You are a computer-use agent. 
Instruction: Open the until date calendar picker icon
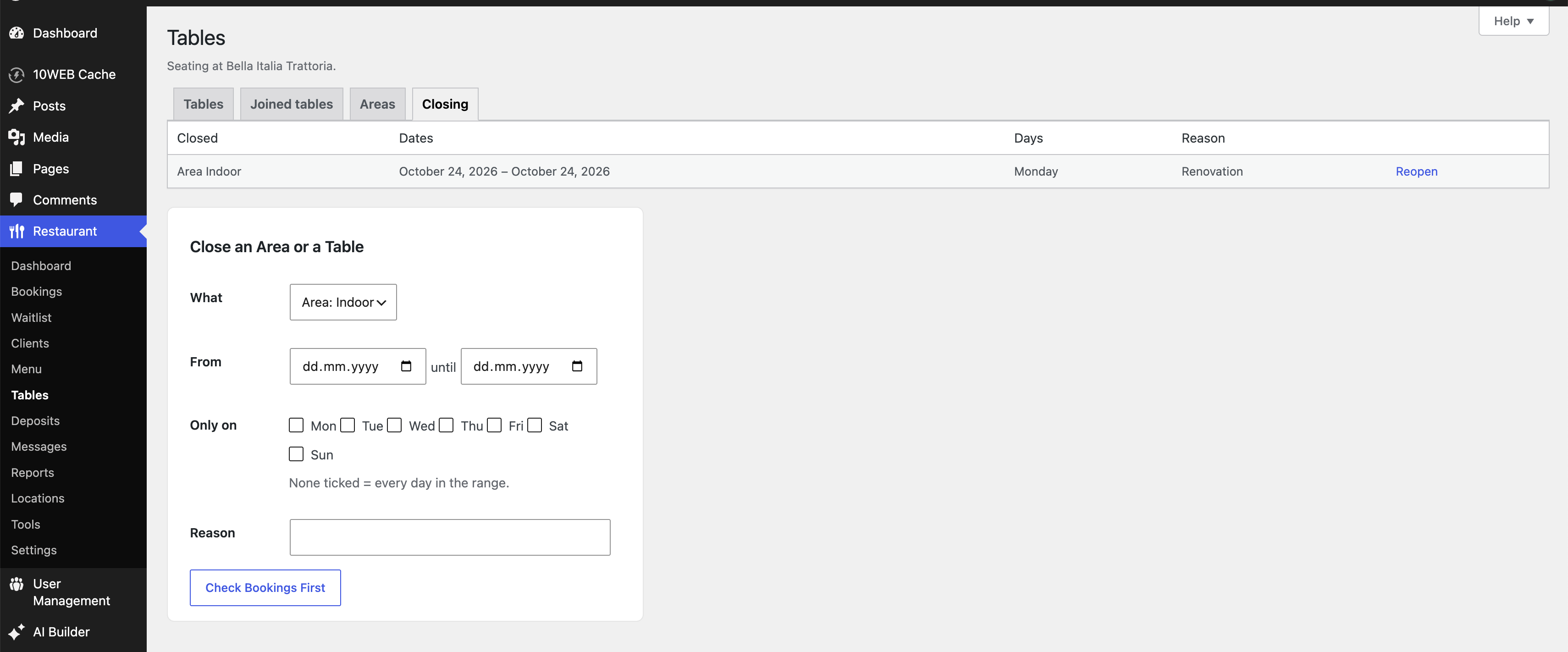(x=577, y=366)
